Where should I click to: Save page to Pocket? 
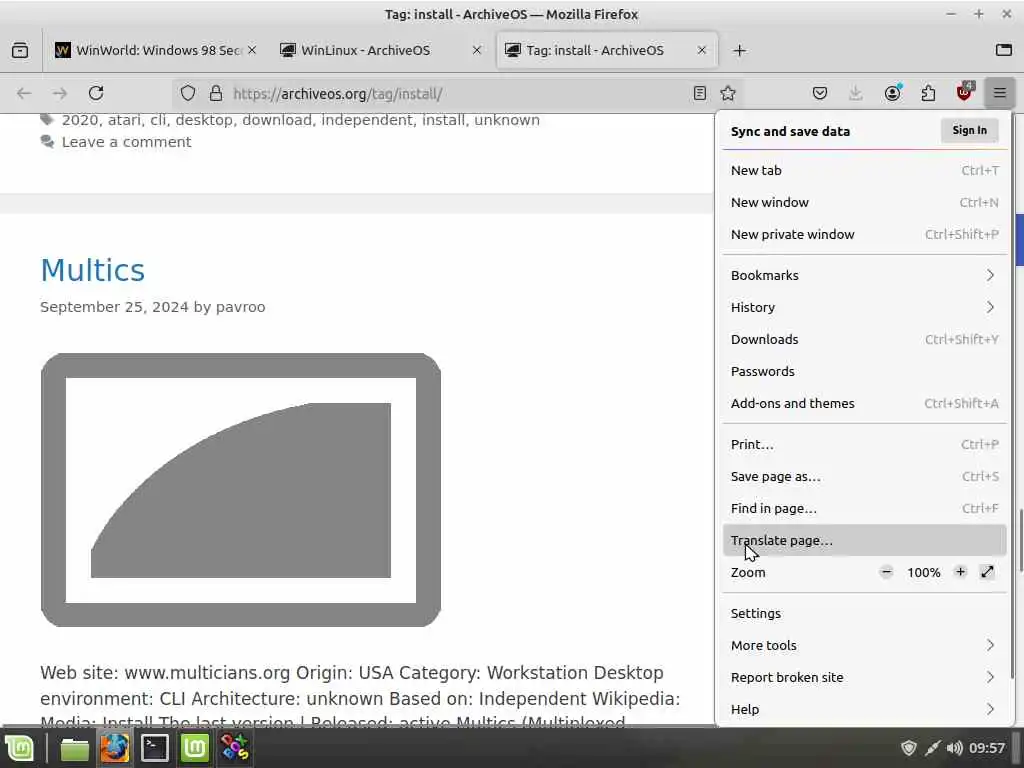820,93
